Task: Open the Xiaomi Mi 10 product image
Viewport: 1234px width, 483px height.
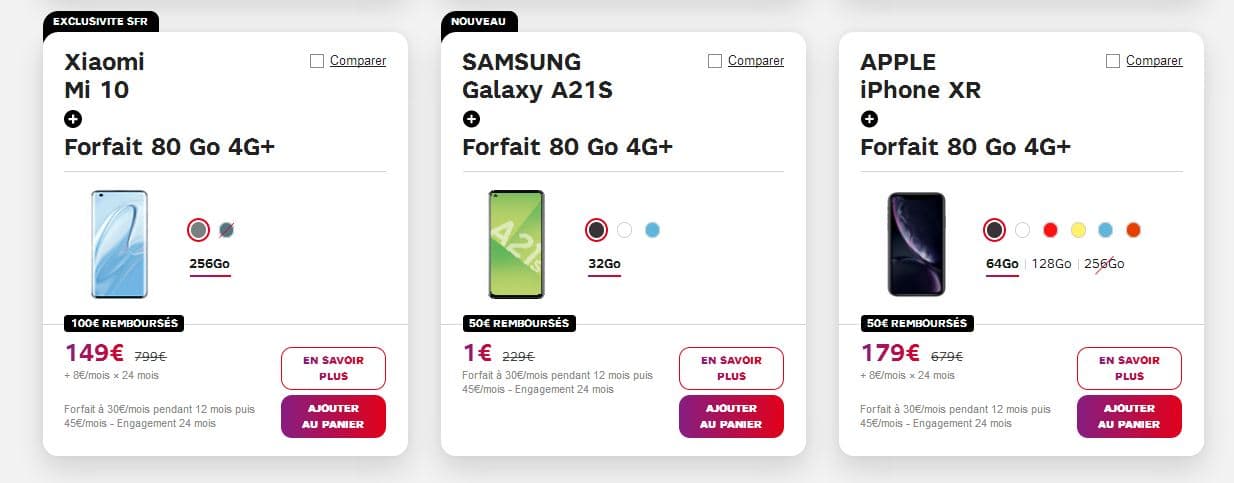Action: (119, 244)
